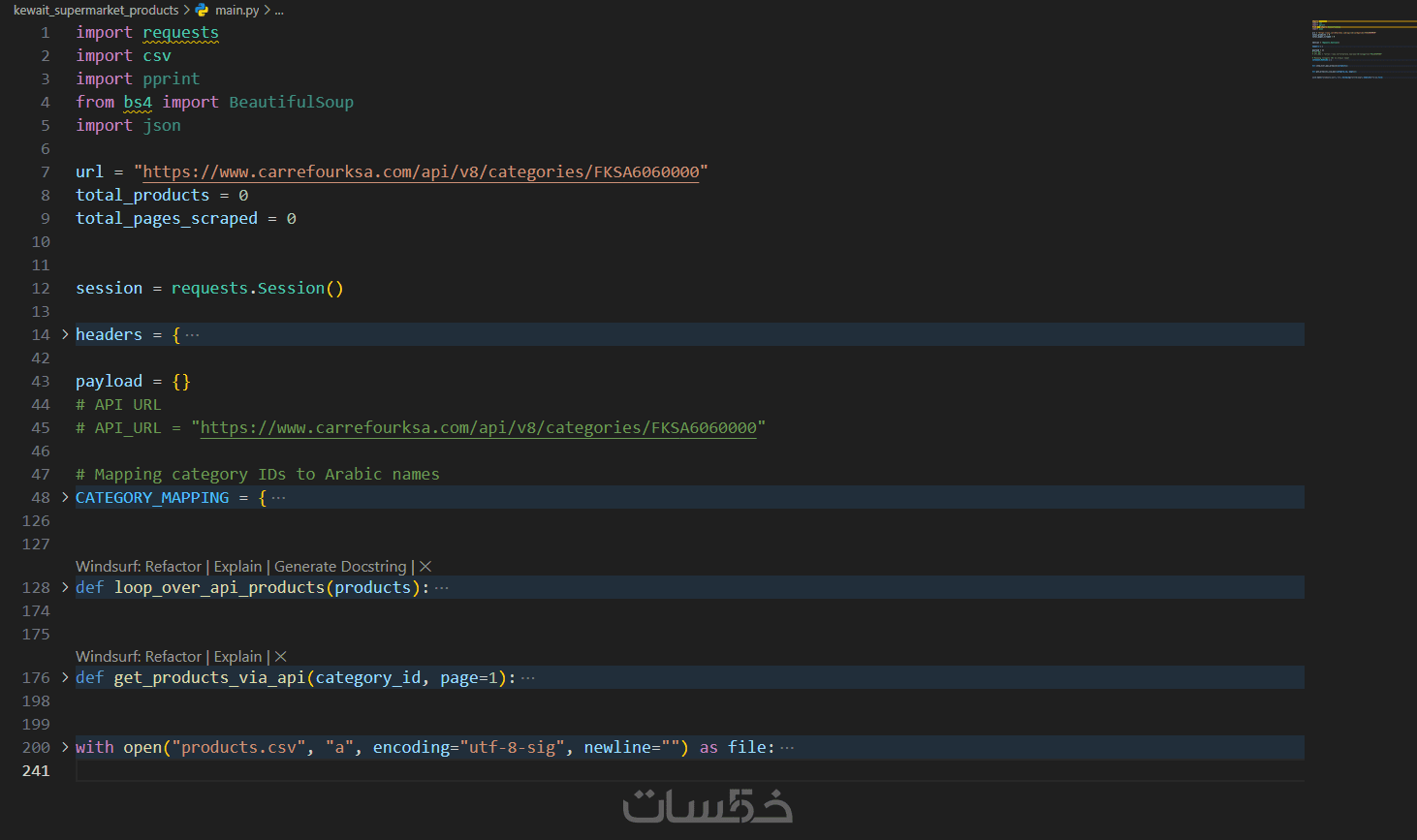
Task: Expand the folded headers dictionary chevron
Action: 65,334
